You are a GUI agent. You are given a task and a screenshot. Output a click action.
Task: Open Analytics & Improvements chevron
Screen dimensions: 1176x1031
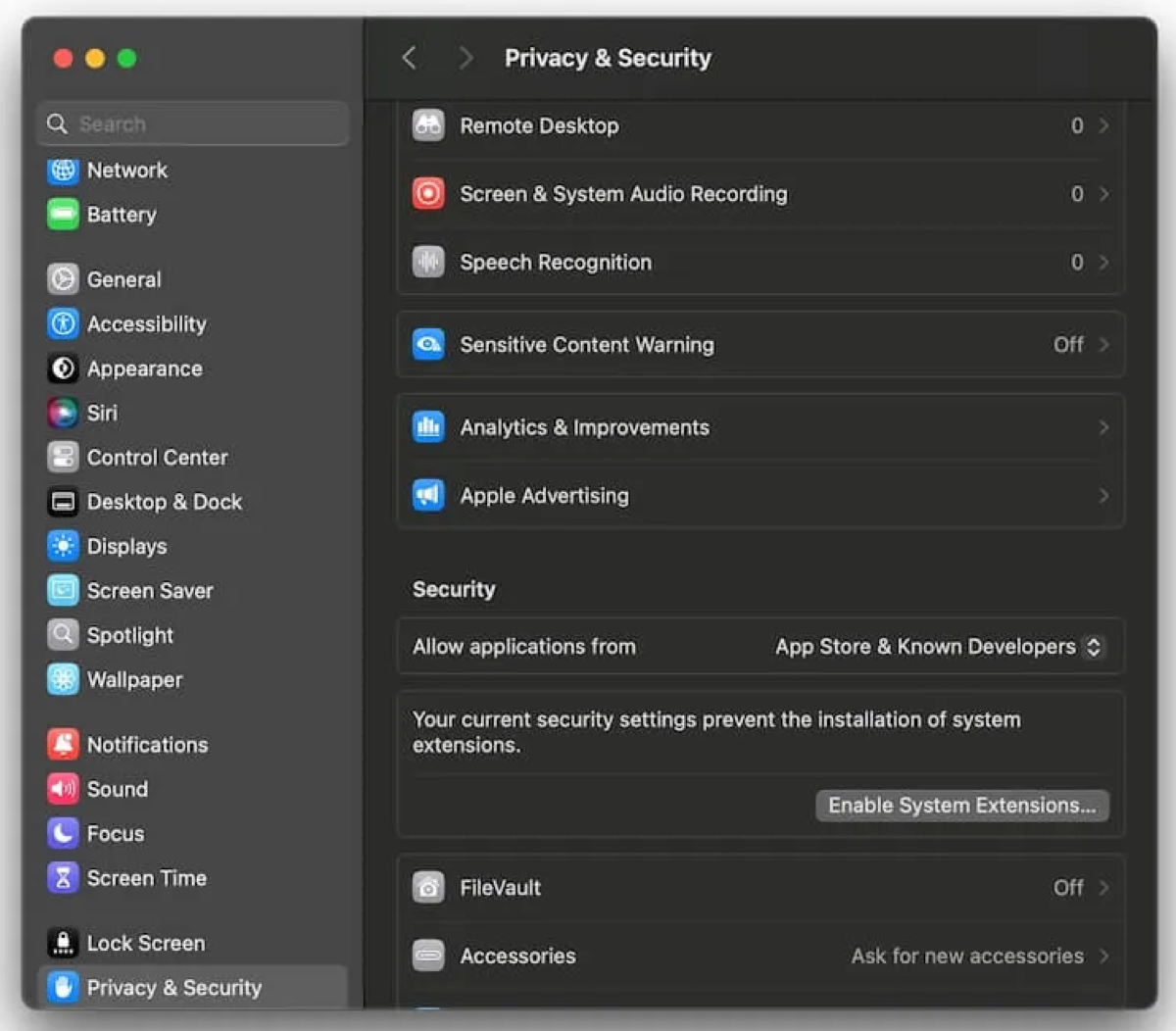coord(1104,427)
